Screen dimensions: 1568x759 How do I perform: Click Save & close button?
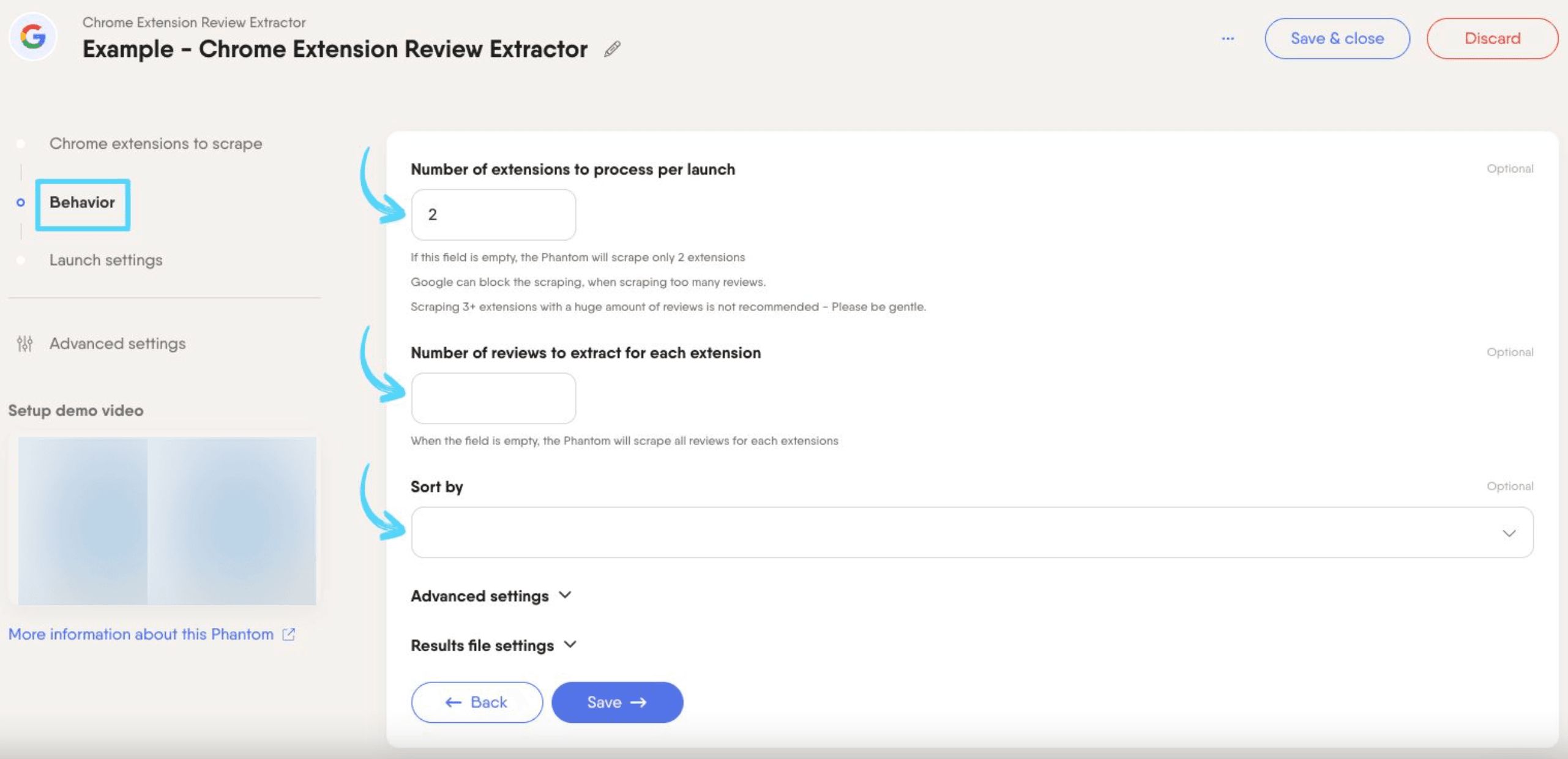pos(1337,39)
